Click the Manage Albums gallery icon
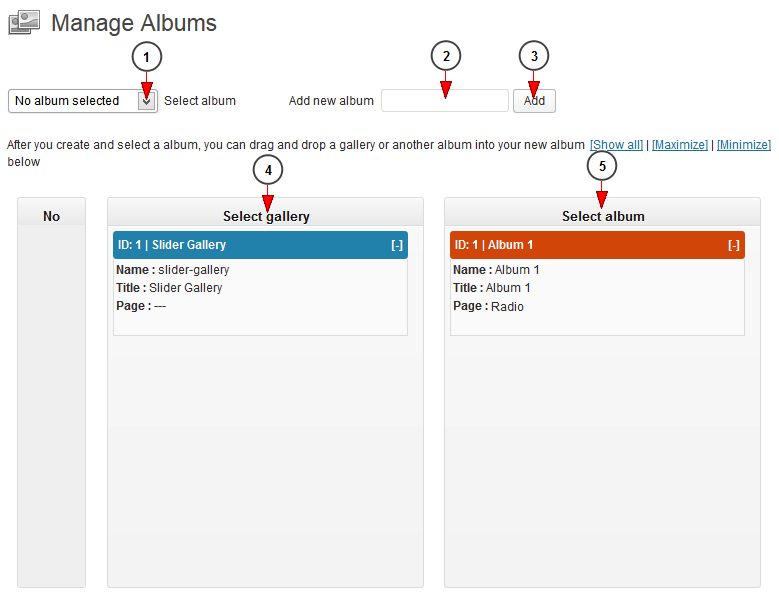 pos(24,23)
